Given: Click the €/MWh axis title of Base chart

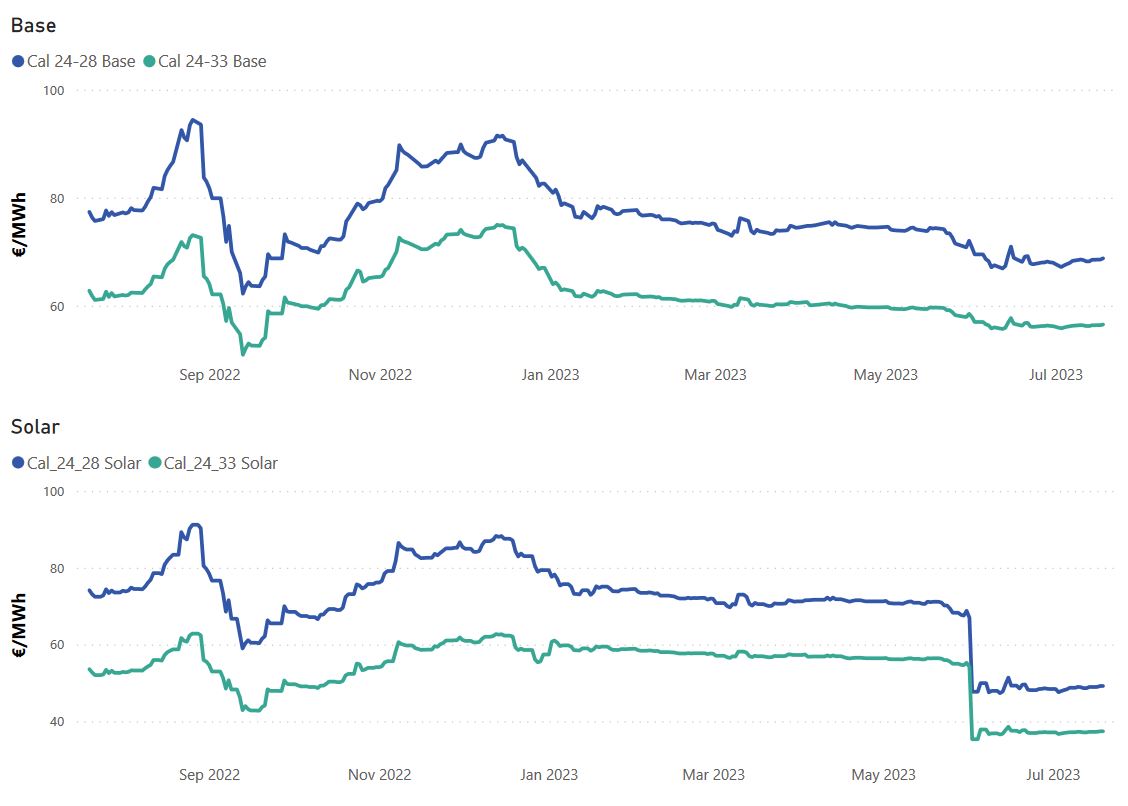Looking at the screenshot, I should click(20, 225).
